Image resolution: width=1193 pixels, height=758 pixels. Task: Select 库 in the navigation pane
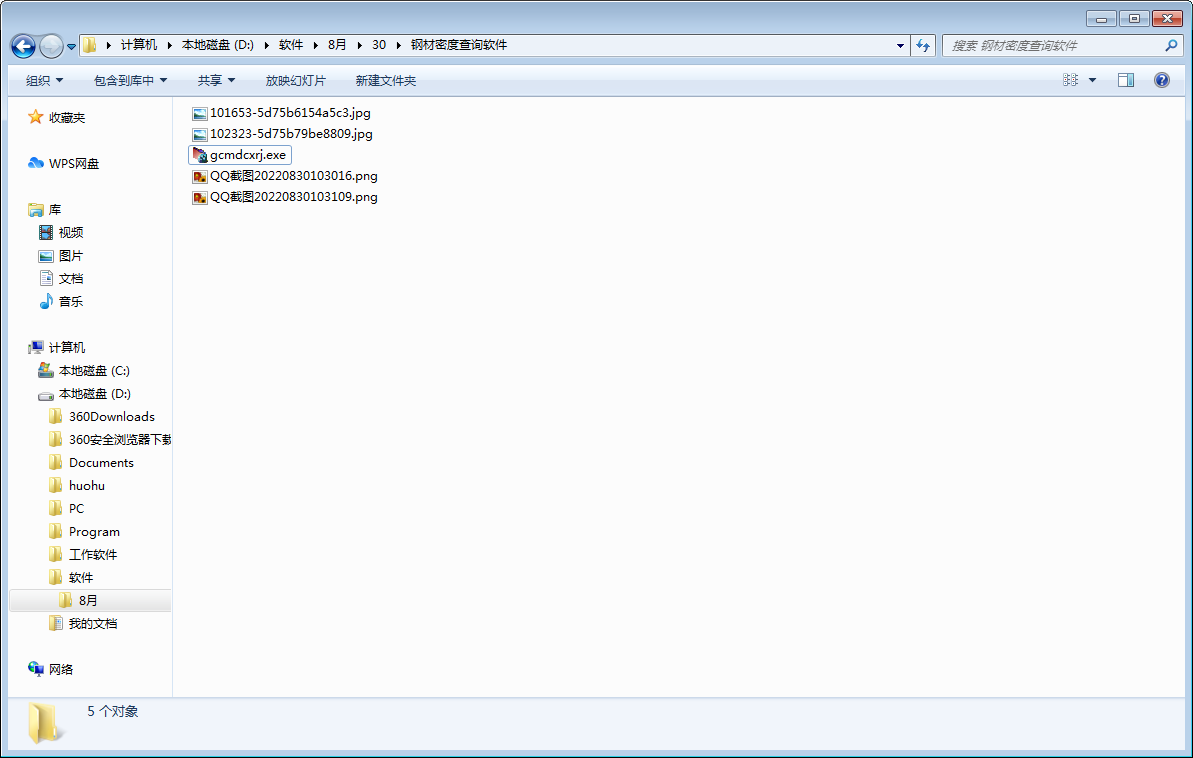[55, 209]
